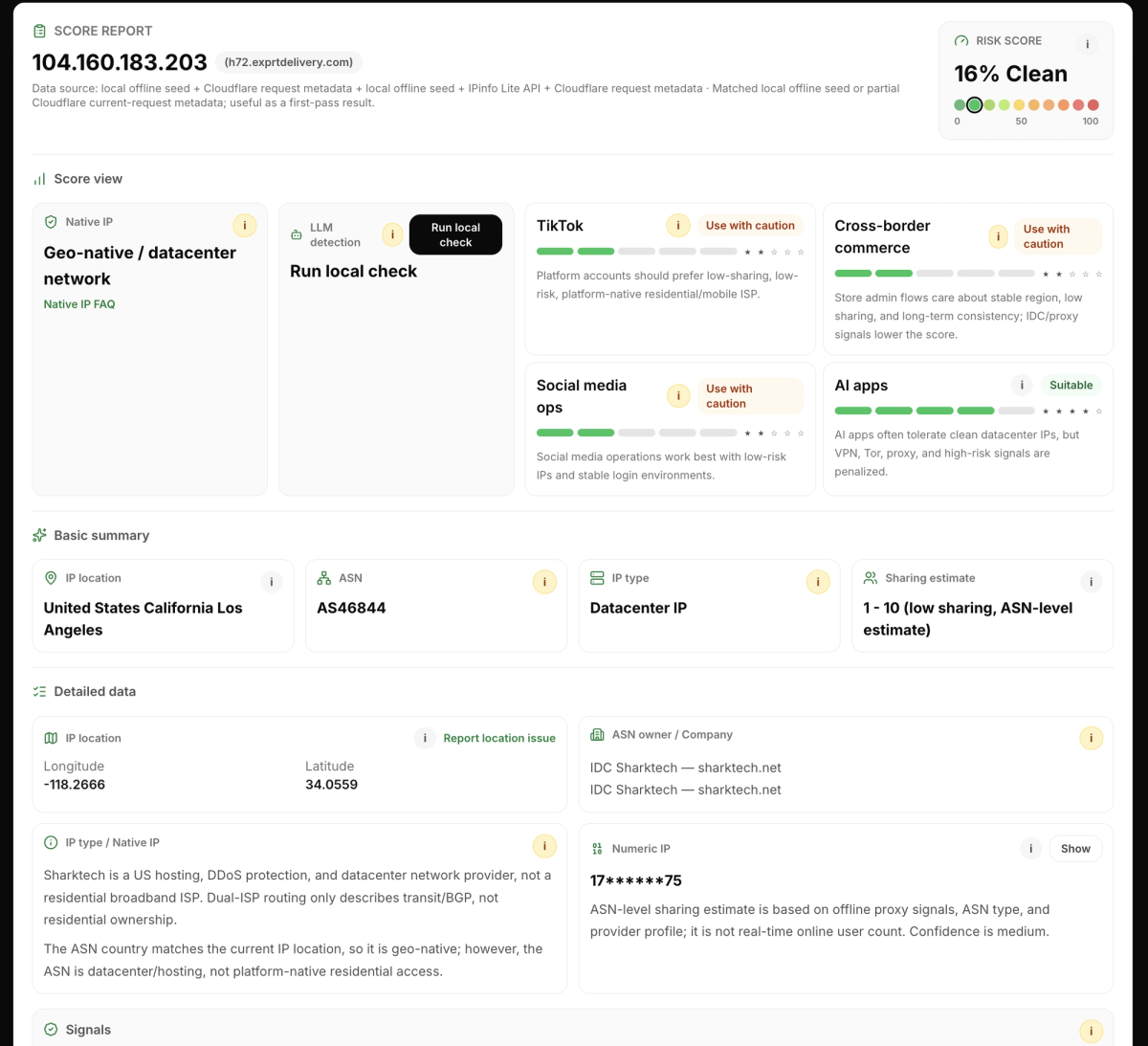Click the LLM detection robot icon
The width and height of the screenshot is (1148, 1046).
[x=297, y=234]
